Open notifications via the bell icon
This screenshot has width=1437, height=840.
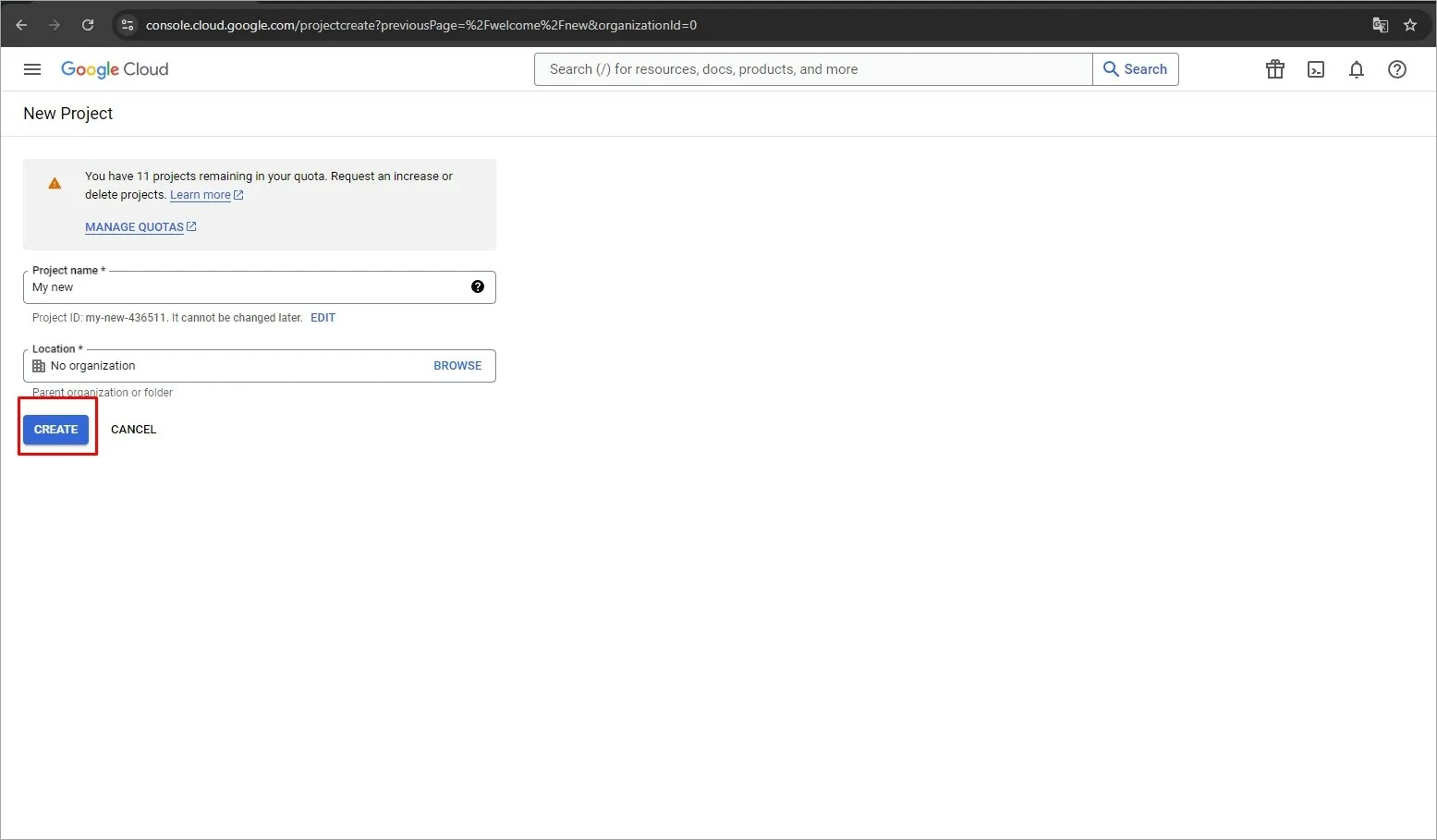[x=1356, y=69]
